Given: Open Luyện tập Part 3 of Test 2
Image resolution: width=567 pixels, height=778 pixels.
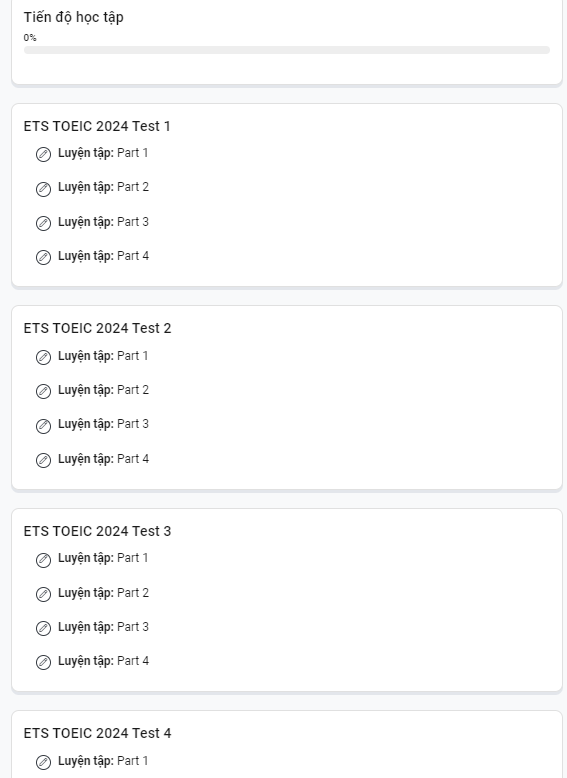Looking at the screenshot, I should click(x=103, y=424).
